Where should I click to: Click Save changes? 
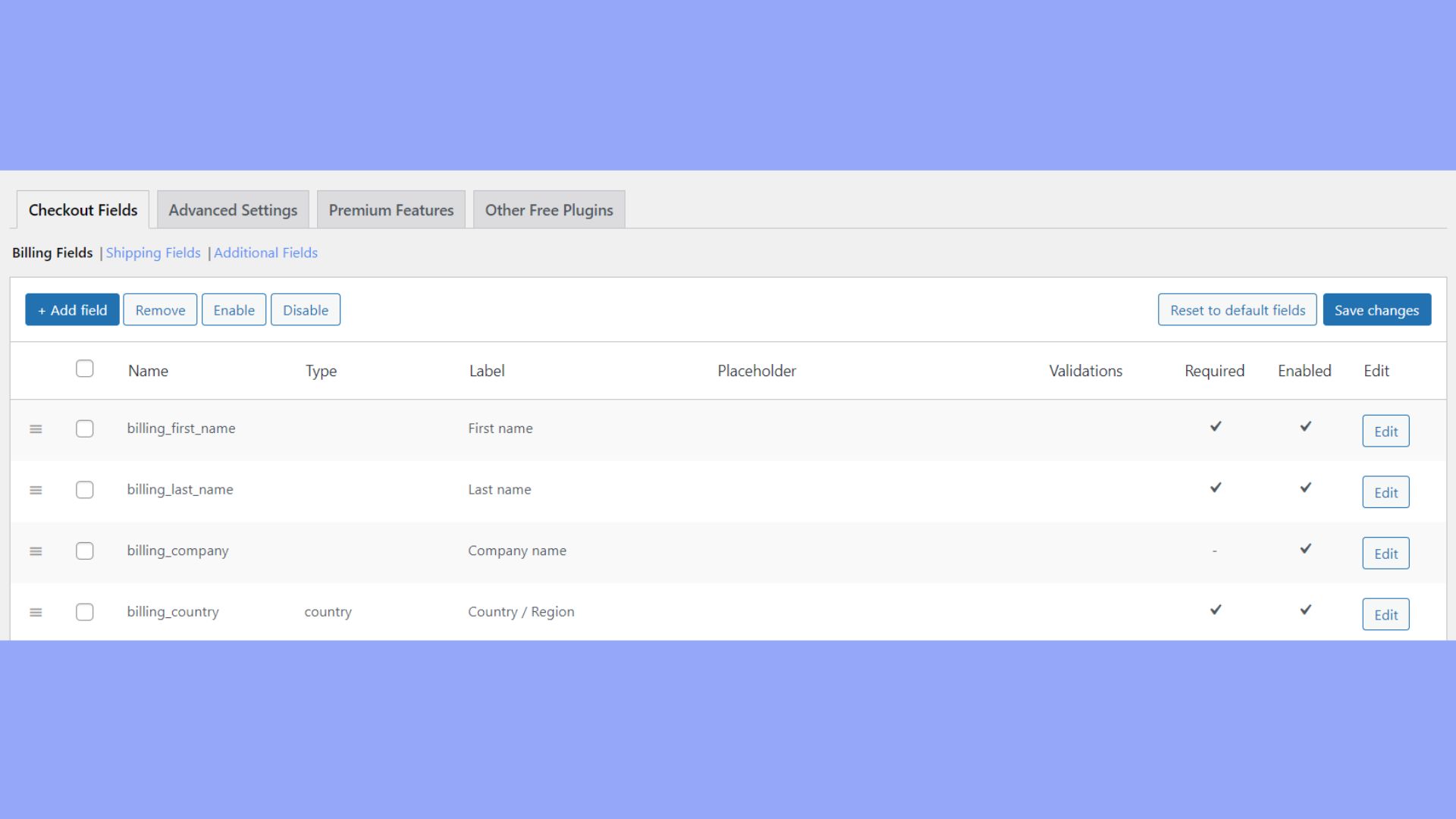point(1377,309)
